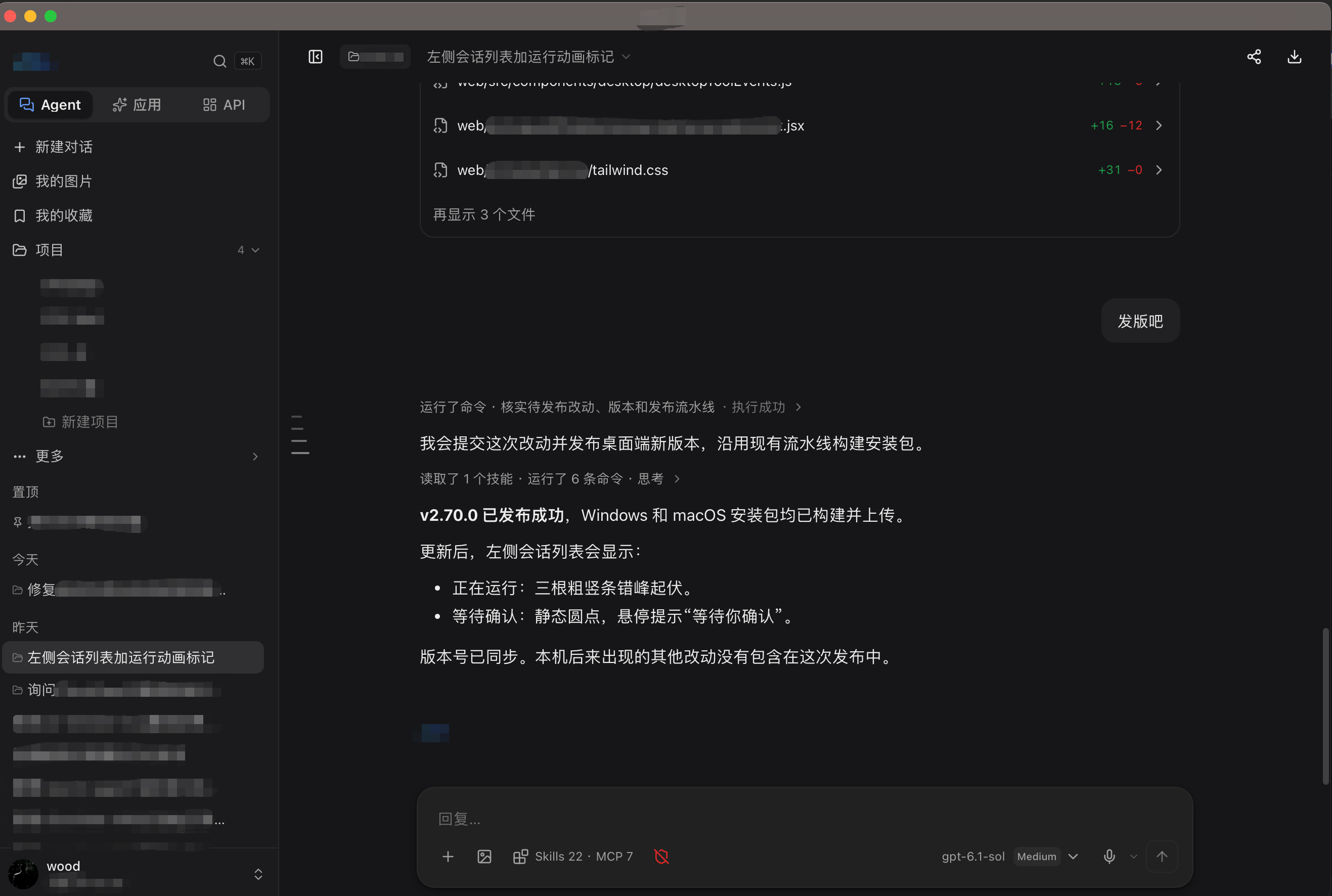
Task: Click the share icon in header
Action: (x=1254, y=57)
